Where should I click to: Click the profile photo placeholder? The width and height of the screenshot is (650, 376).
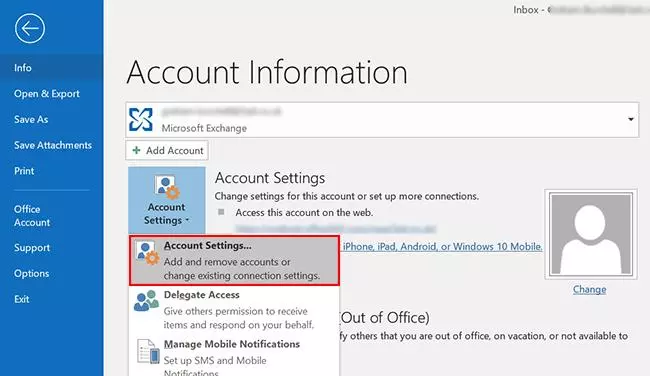coord(591,235)
